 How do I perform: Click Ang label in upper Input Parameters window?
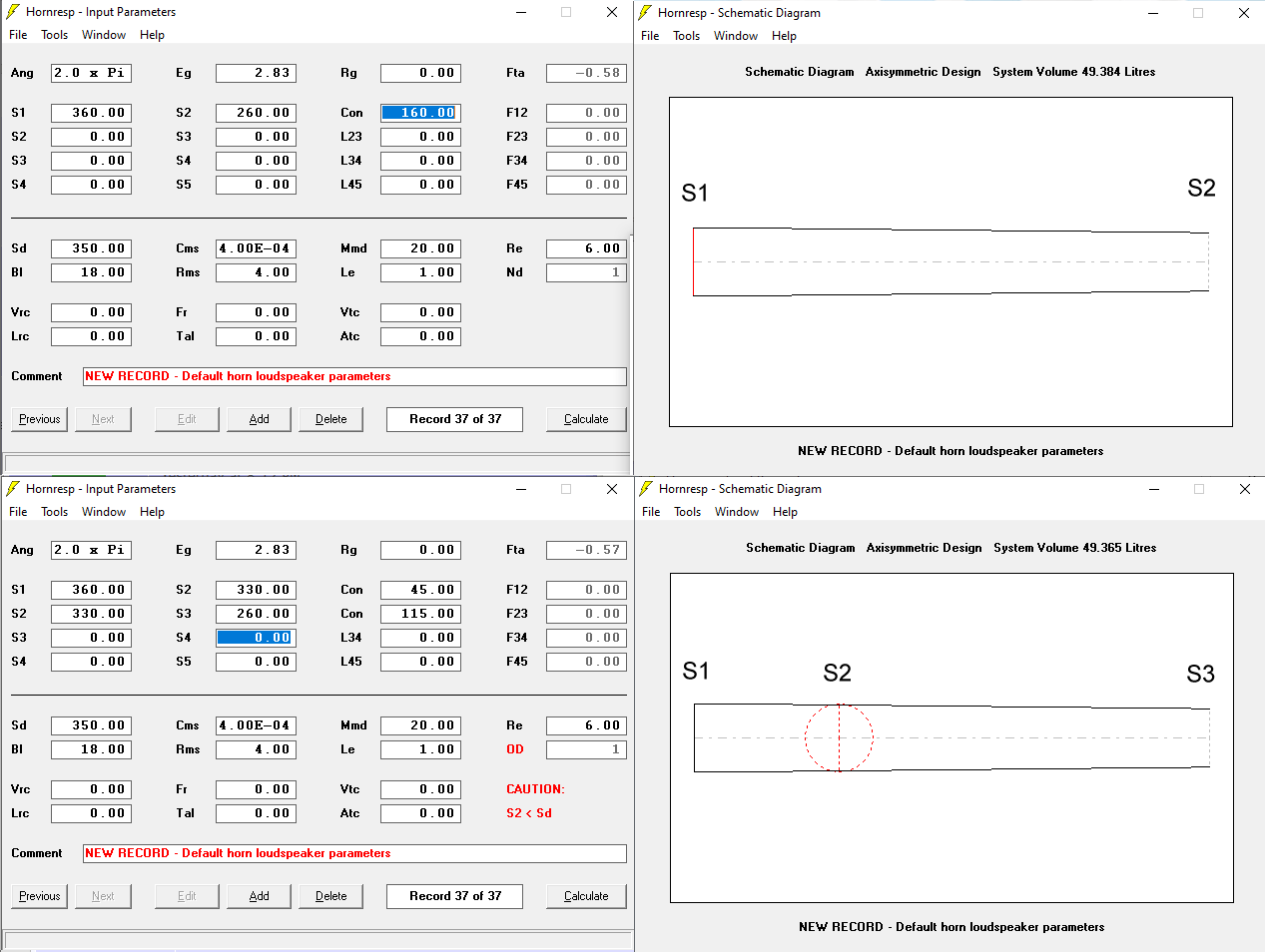pyautogui.click(x=22, y=73)
